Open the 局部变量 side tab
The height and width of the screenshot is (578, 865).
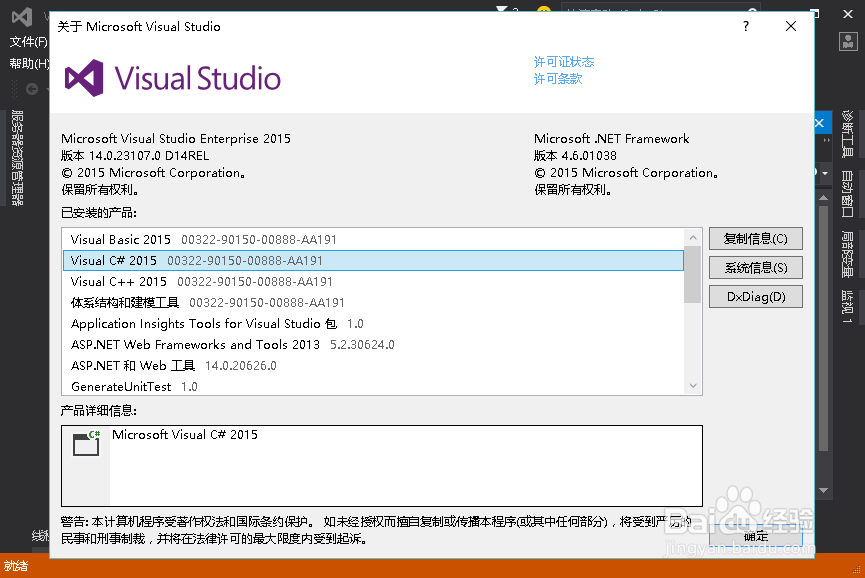(x=847, y=254)
